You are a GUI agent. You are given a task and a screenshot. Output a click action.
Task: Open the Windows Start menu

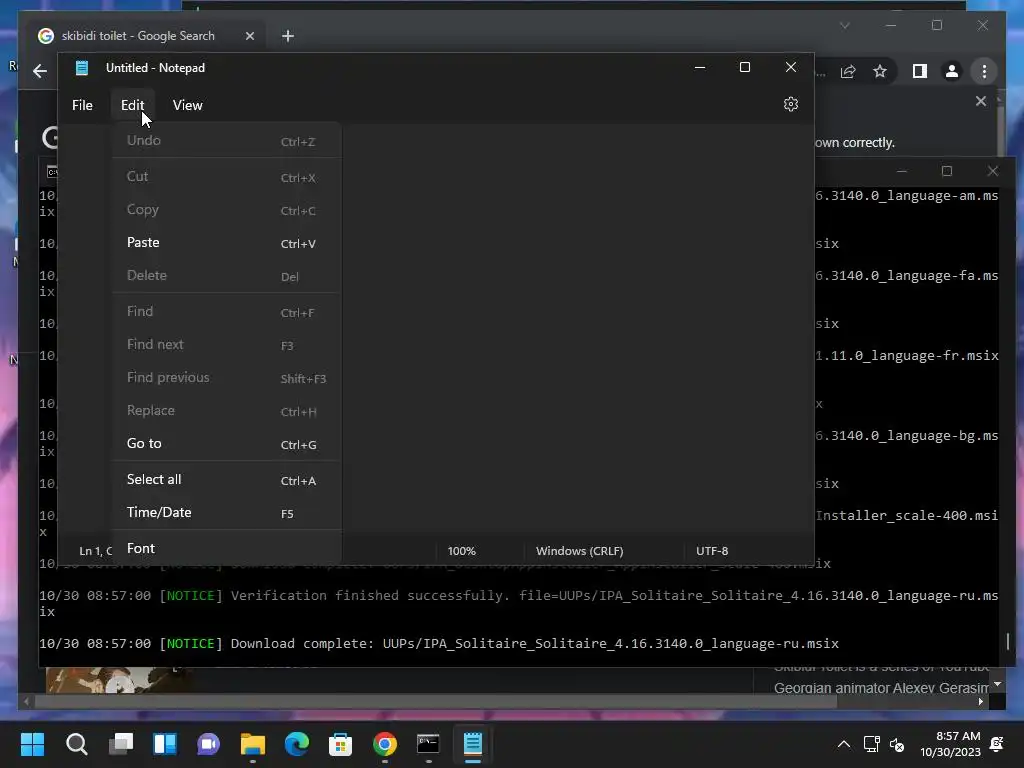(32, 744)
